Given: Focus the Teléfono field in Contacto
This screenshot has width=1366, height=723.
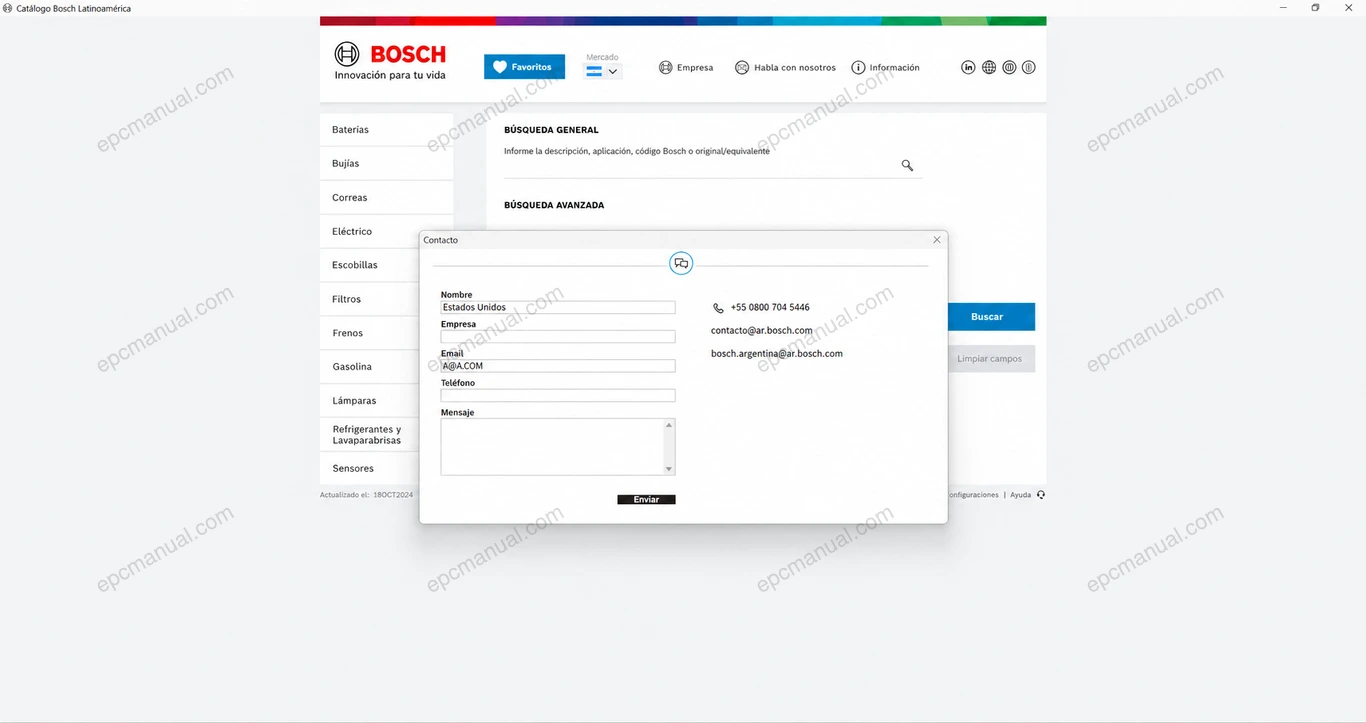Looking at the screenshot, I should 558,395.
